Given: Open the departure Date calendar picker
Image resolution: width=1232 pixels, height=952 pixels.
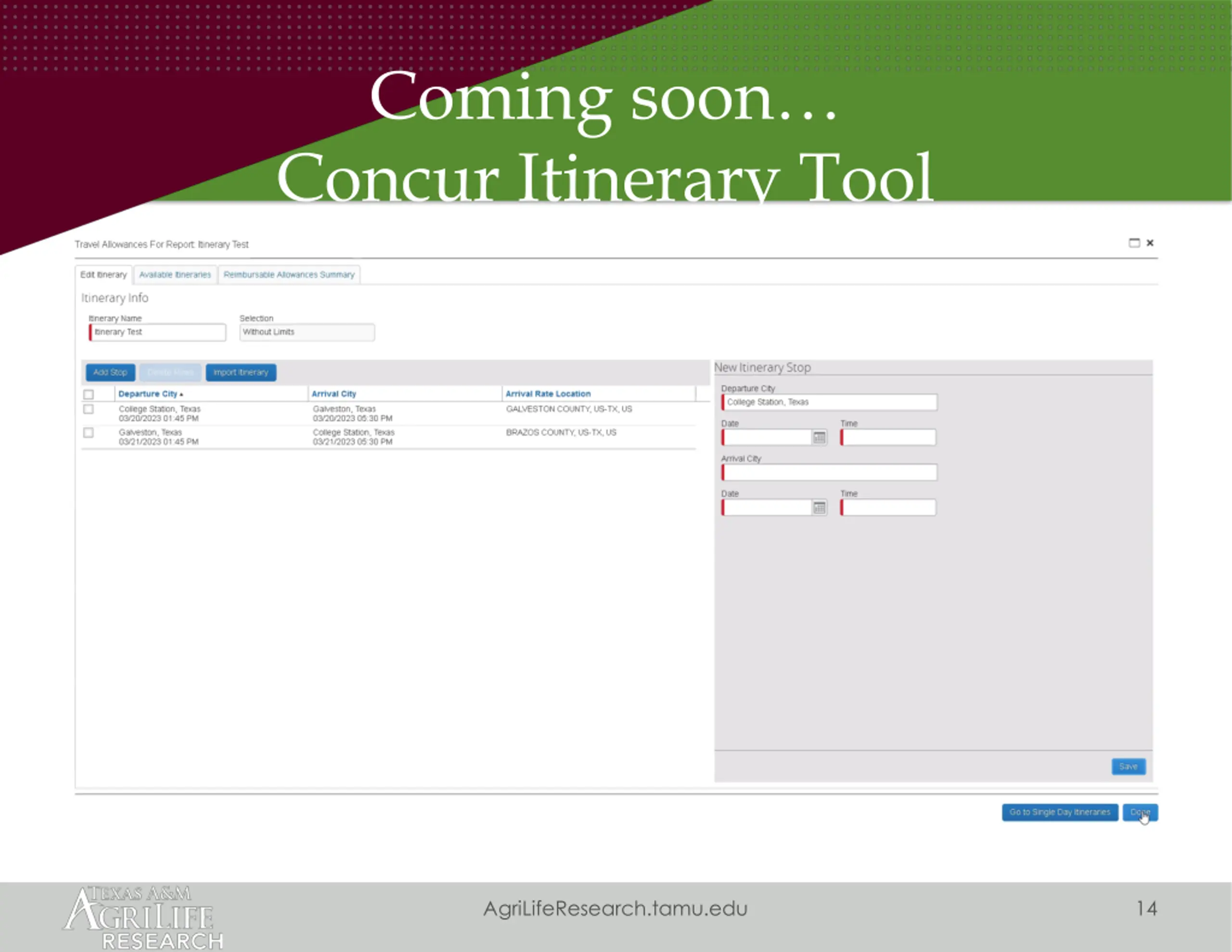Looking at the screenshot, I should tap(819, 437).
